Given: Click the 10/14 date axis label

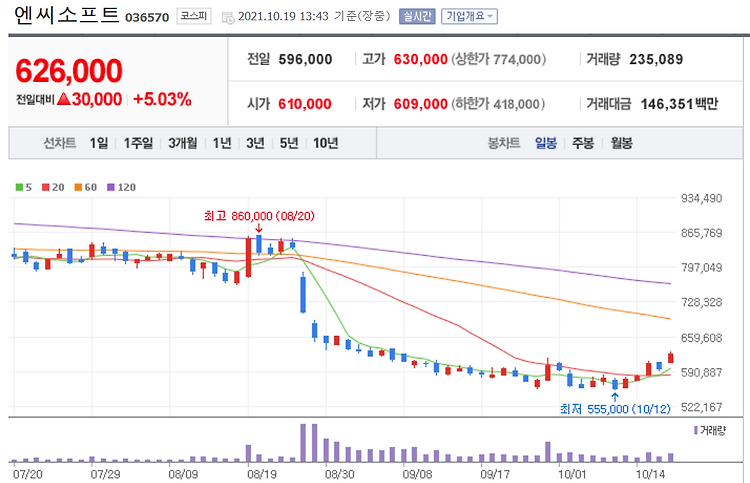Looking at the screenshot, I should [651, 474].
